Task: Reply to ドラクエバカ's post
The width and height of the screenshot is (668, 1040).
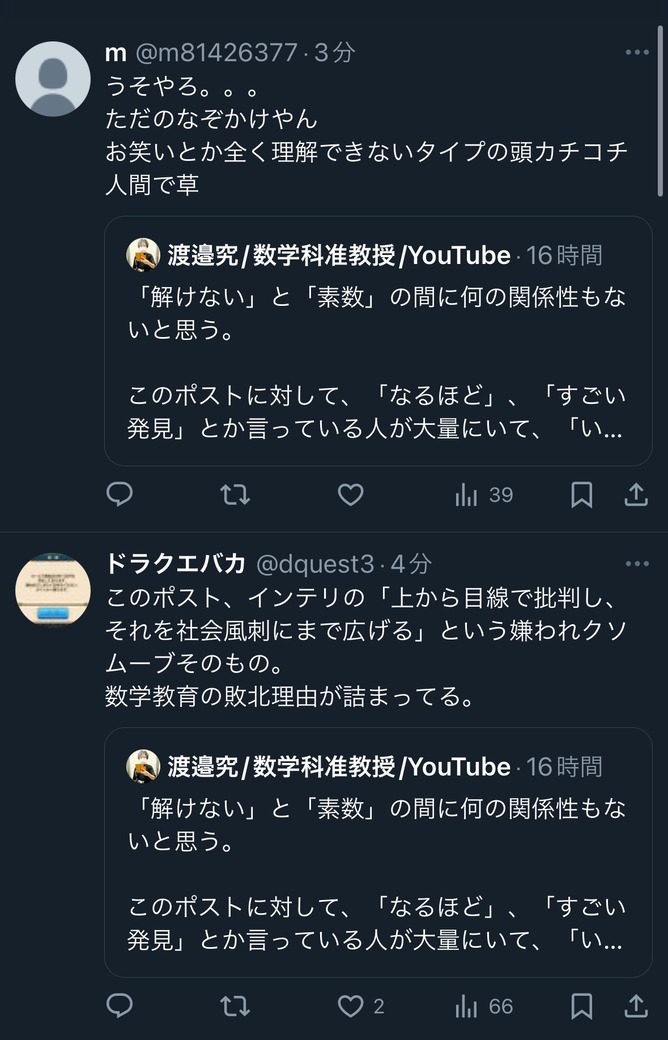Action: tap(120, 1006)
